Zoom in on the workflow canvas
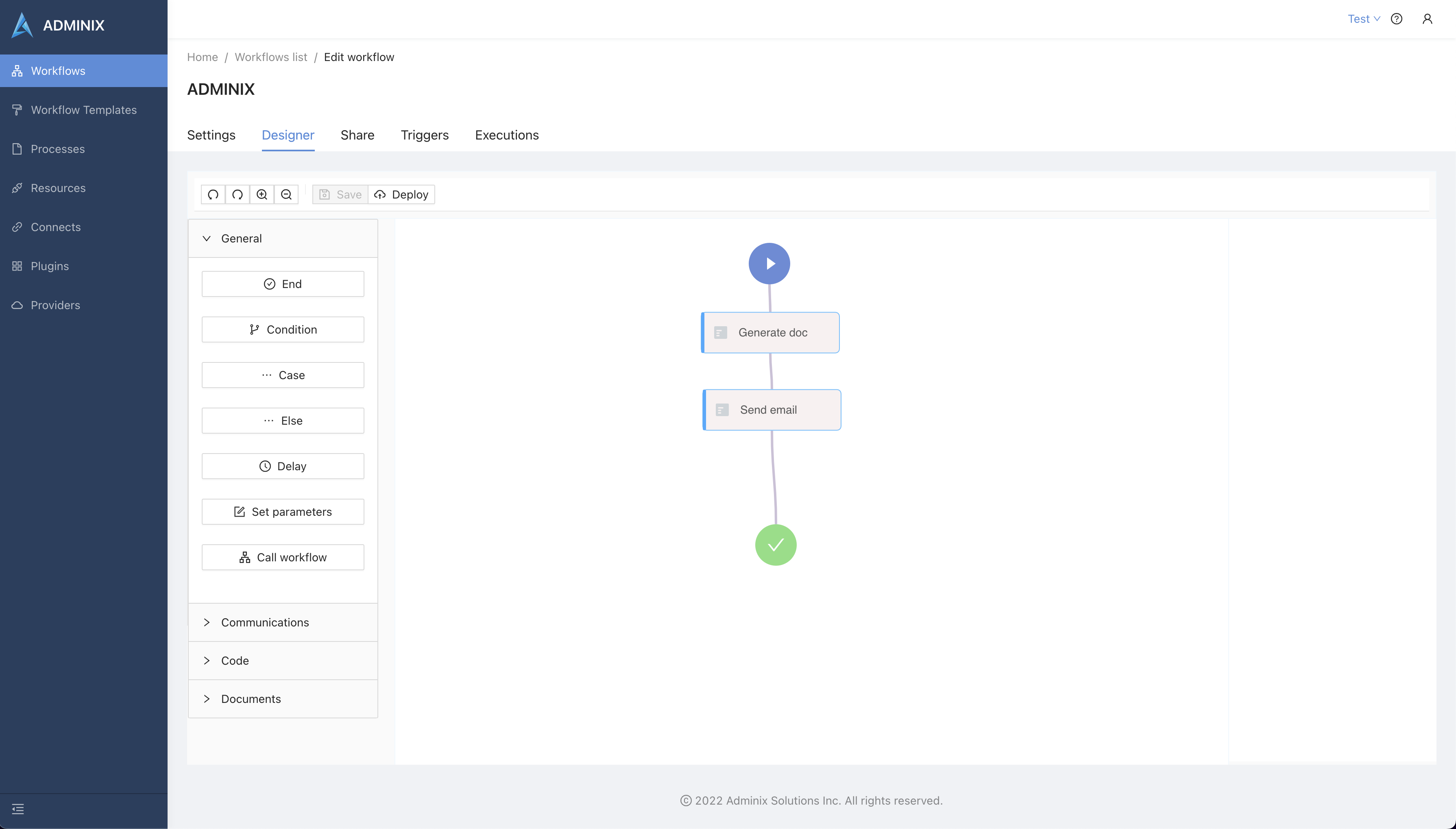Viewport: 1456px width, 829px height. [x=262, y=195]
